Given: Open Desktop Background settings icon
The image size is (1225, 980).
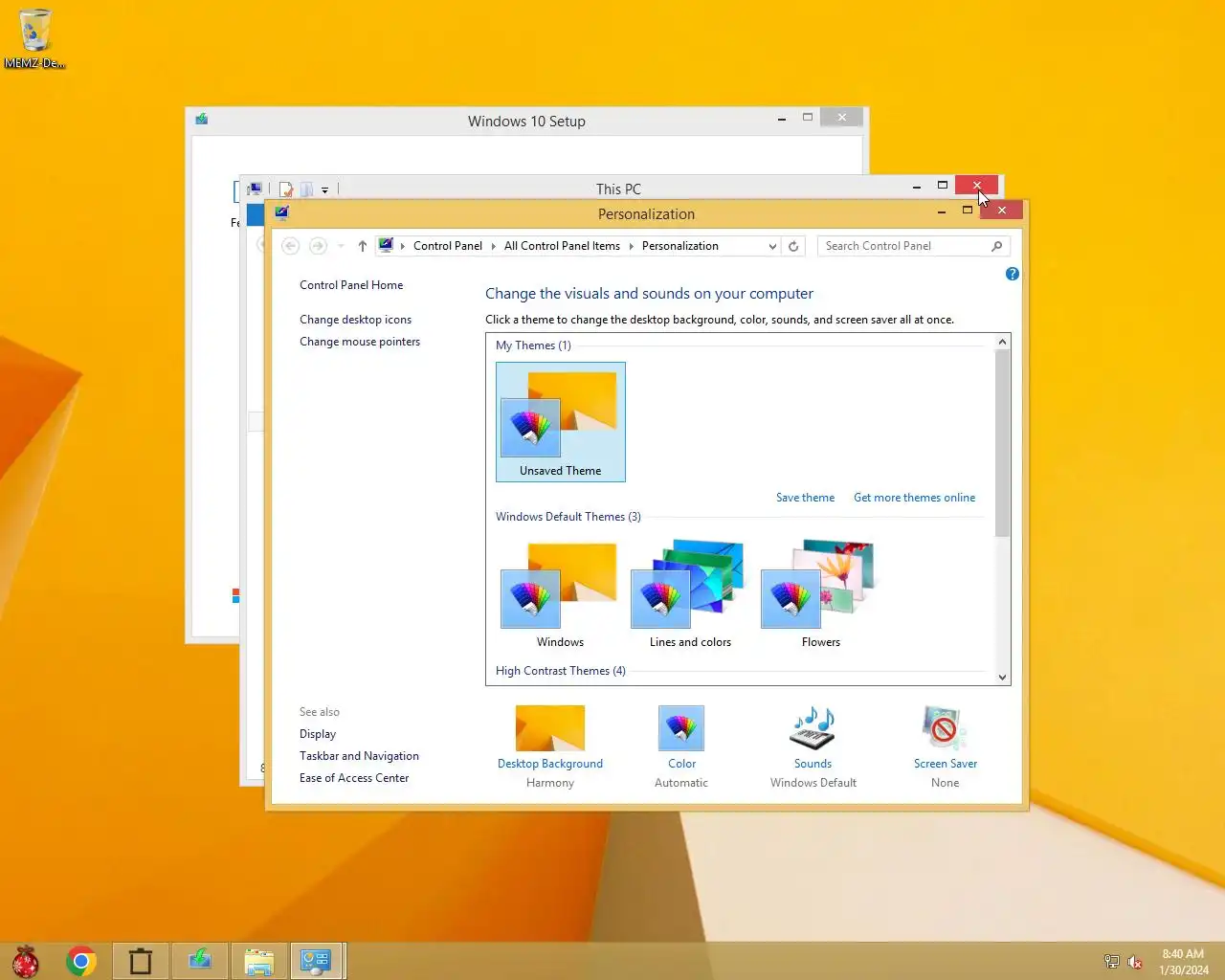Looking at the screenshot, I should point(550,728).
